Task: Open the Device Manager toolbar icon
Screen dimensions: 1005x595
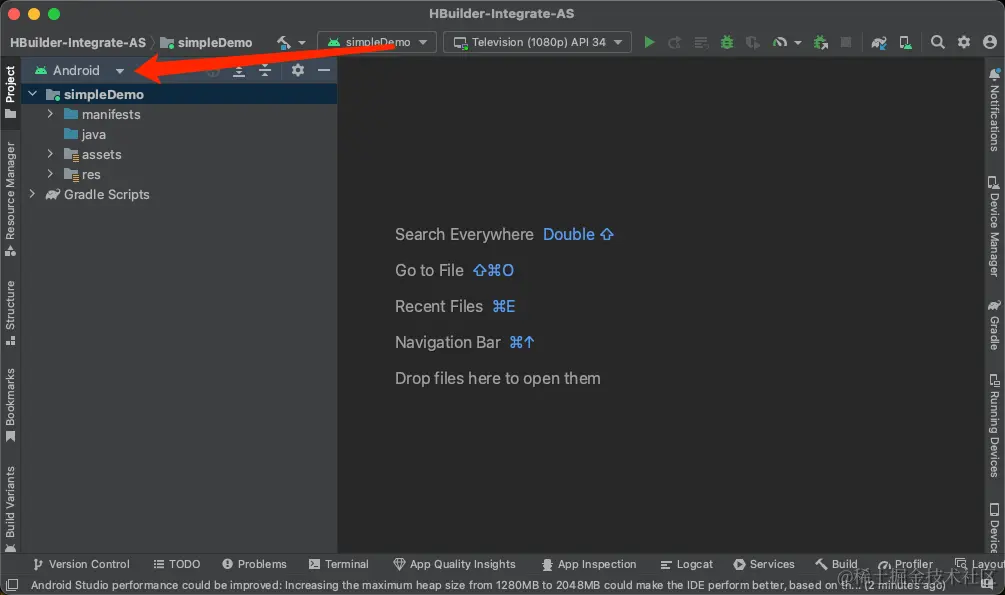Action: [905, 42]
